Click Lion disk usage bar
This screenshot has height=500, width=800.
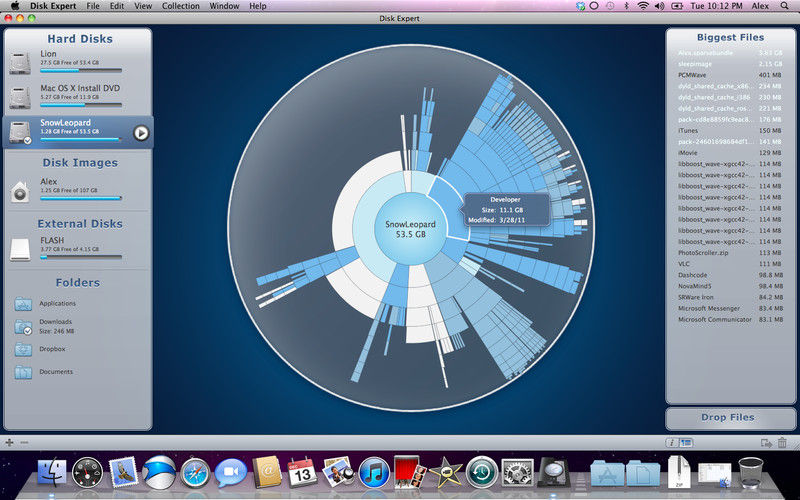coord(81,70)
